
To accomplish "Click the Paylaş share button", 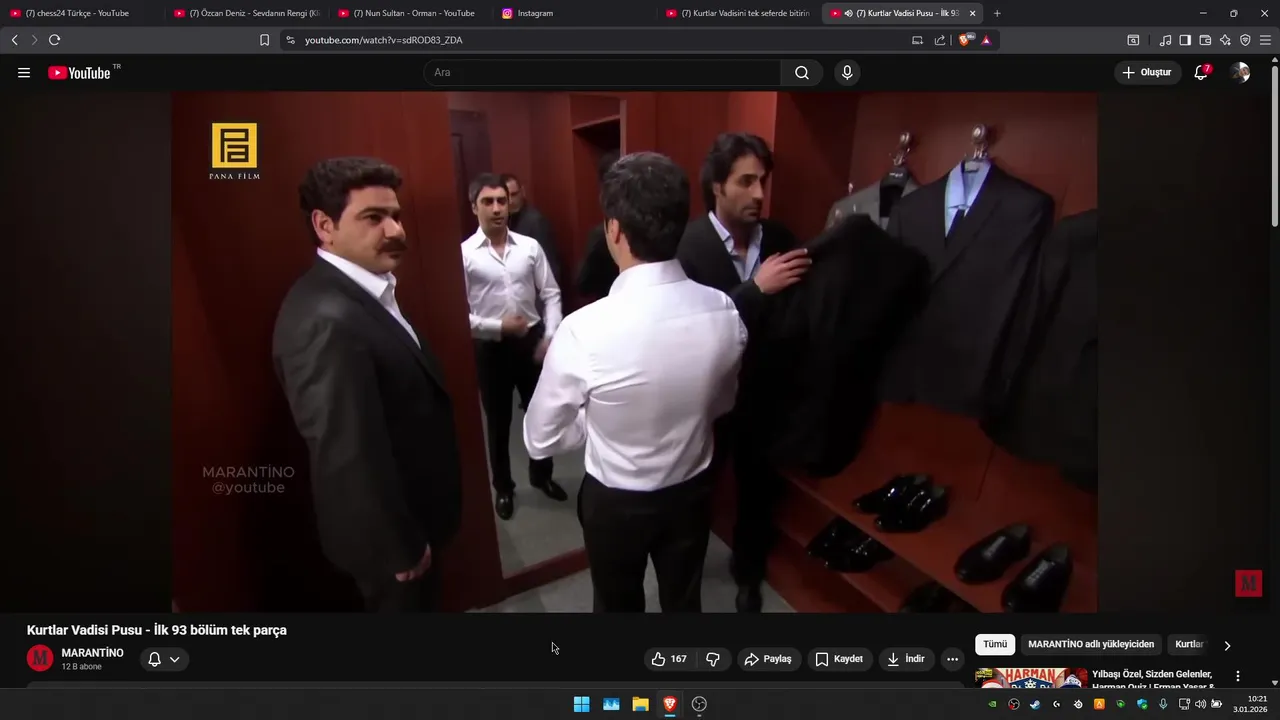I will pyautogui.click(x=769, y=659).
